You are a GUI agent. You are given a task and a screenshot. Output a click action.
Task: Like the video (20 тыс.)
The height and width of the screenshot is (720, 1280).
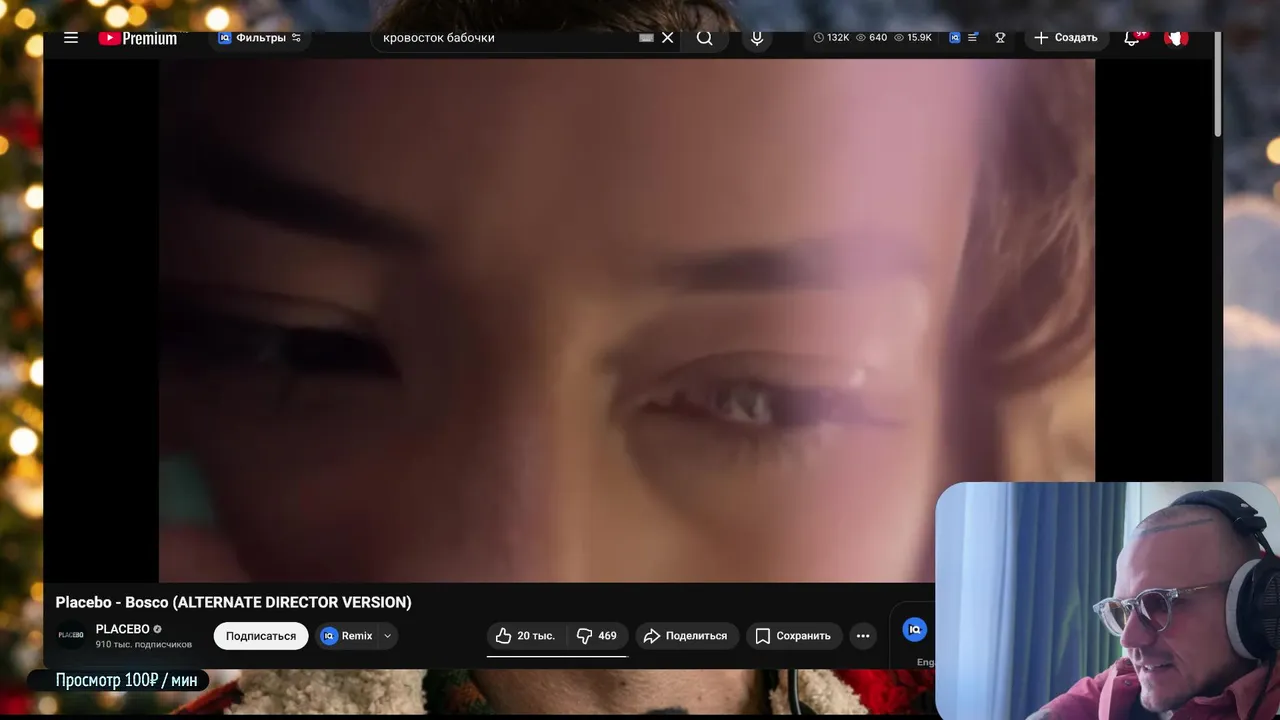tap(526, 636)
